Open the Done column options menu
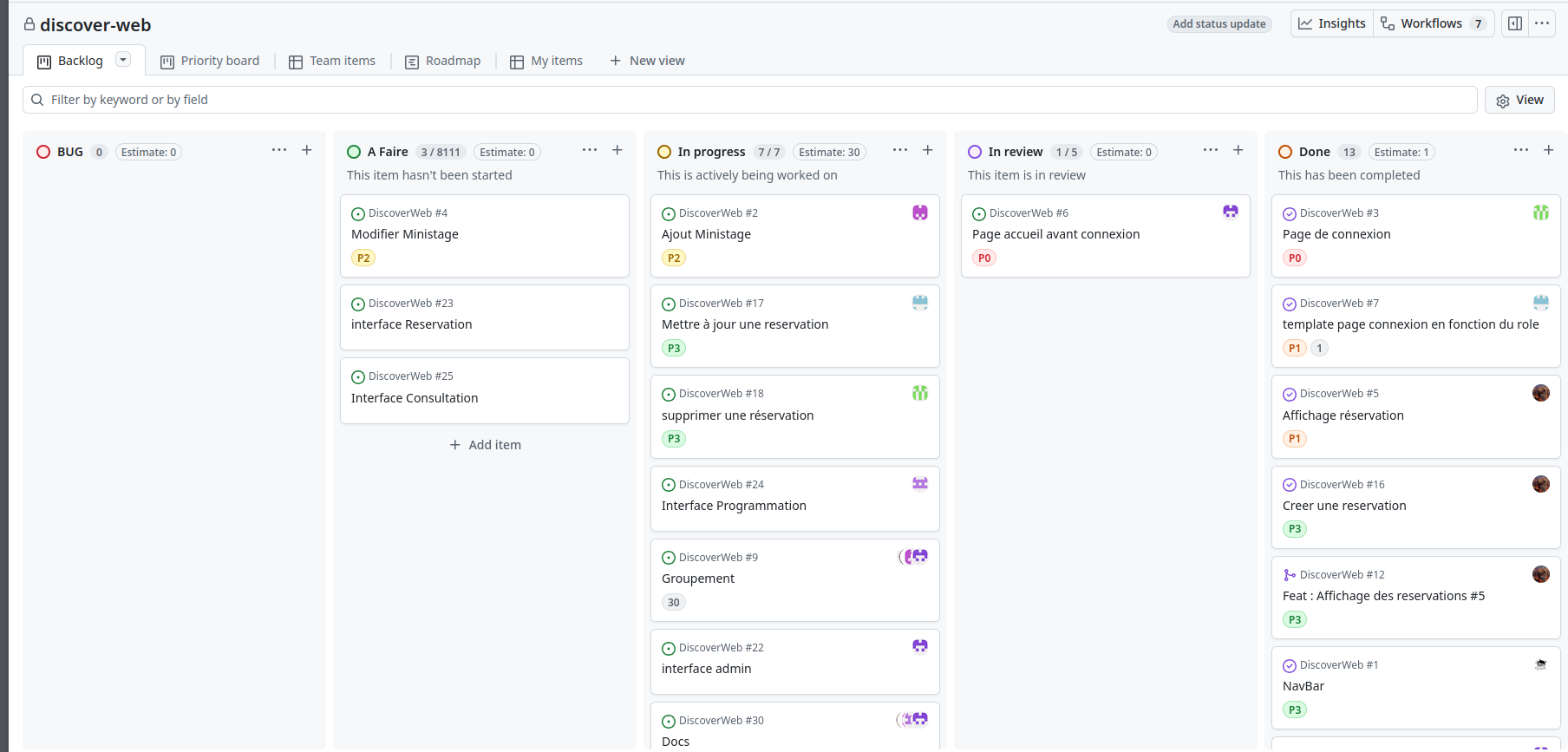The height and width of the screenshot is (752, 1568). (1521, 150)
